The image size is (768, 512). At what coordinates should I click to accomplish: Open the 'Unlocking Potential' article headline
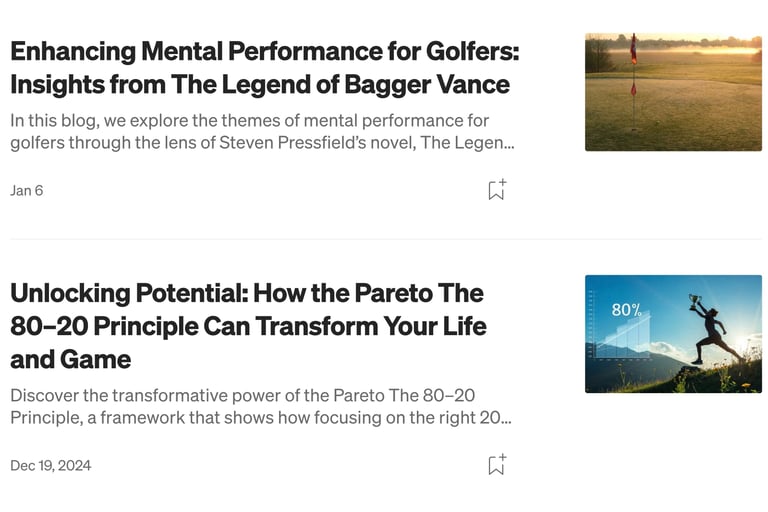pyautogui.click(x=247, y=293)
